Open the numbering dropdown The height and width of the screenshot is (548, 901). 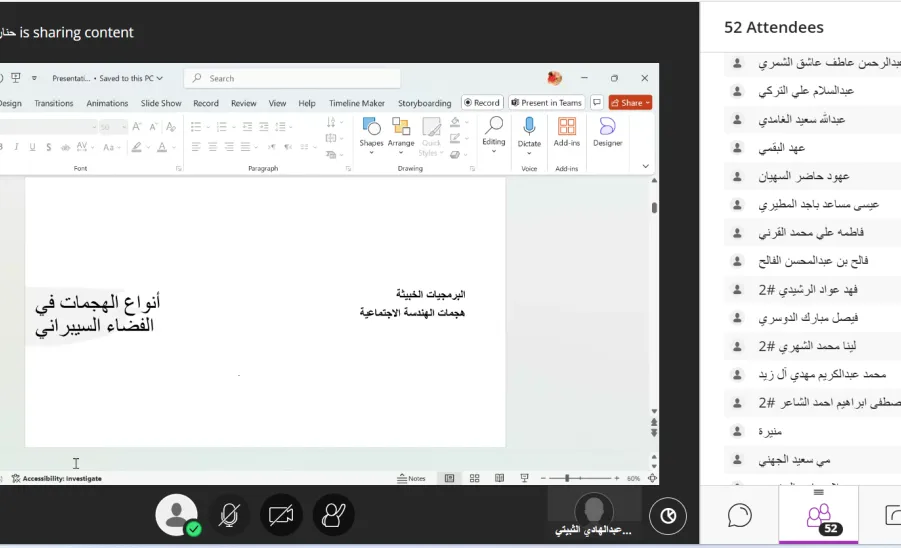[x=234, y=126]
